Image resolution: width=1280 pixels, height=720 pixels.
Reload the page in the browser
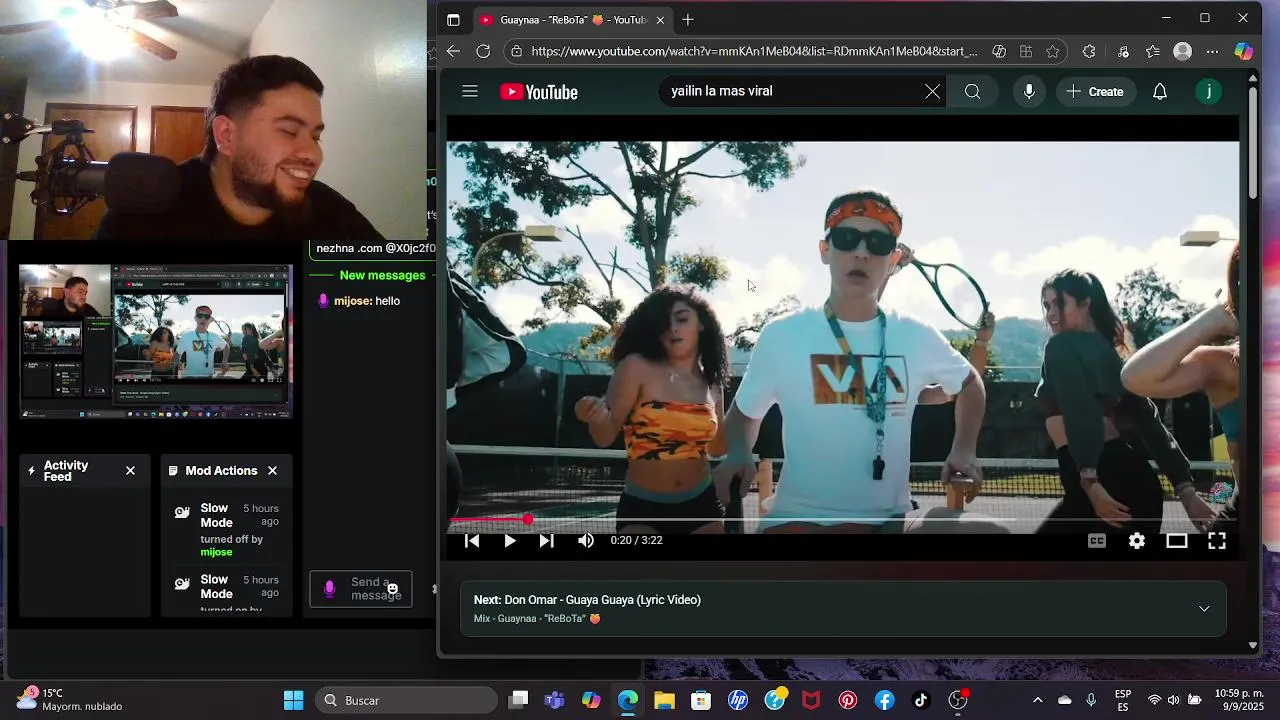point(483,51)
